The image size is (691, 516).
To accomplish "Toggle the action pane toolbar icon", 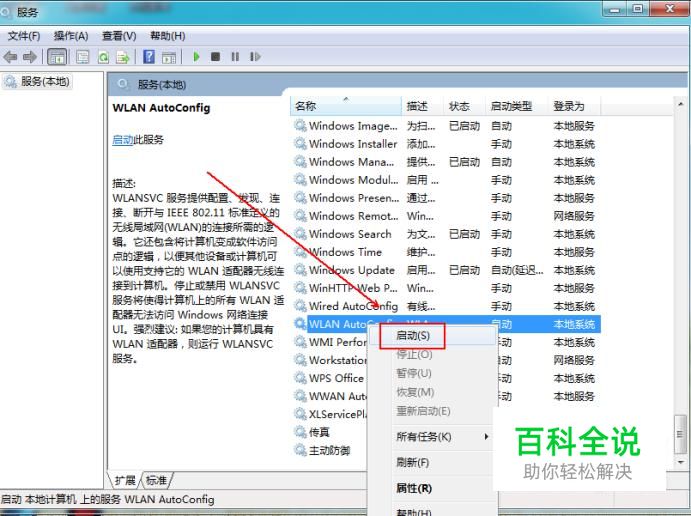I will pos(169,57).
